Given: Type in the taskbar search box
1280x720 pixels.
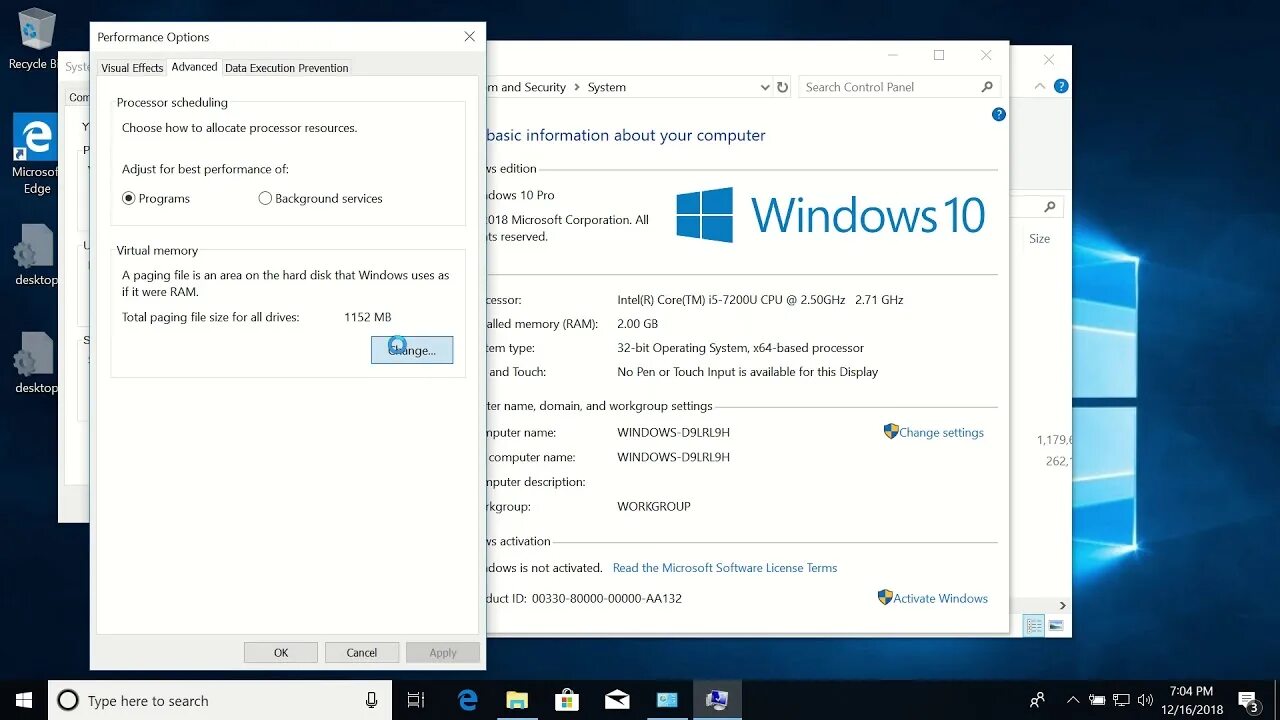Looking at the screenshot, I should (x=220, y=701).
